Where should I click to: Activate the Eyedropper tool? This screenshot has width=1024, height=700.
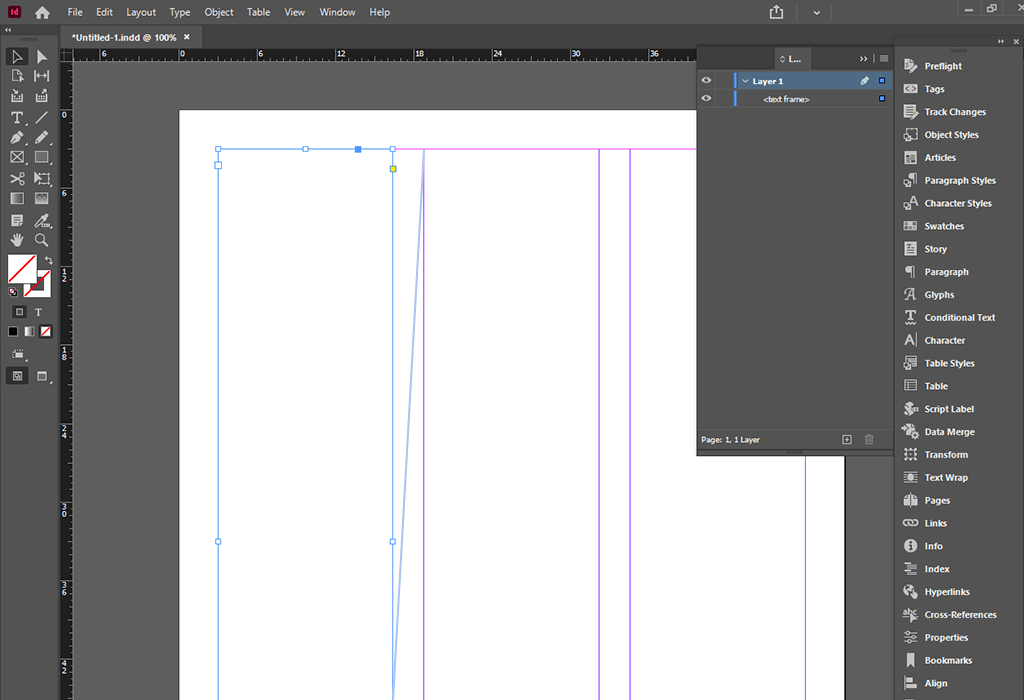pyautogui.click(x=42, y=220)
